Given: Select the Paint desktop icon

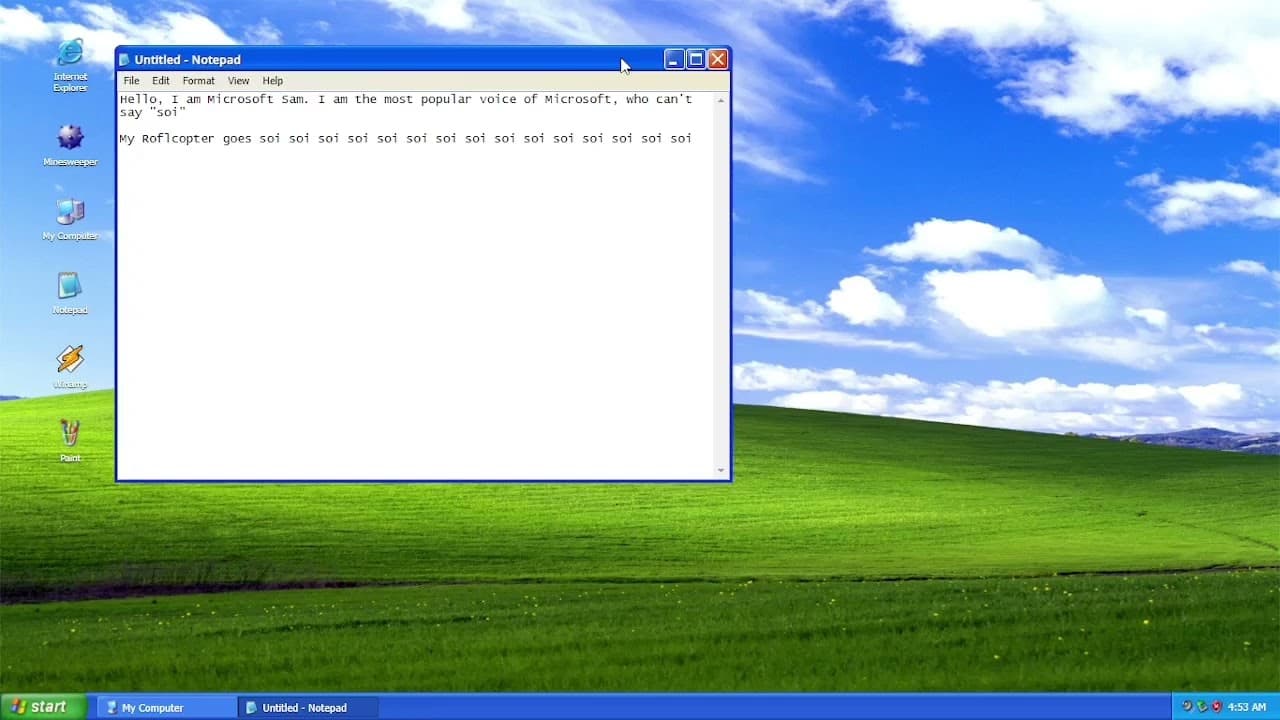Looking at the screenshot, I should pos(70,441).
